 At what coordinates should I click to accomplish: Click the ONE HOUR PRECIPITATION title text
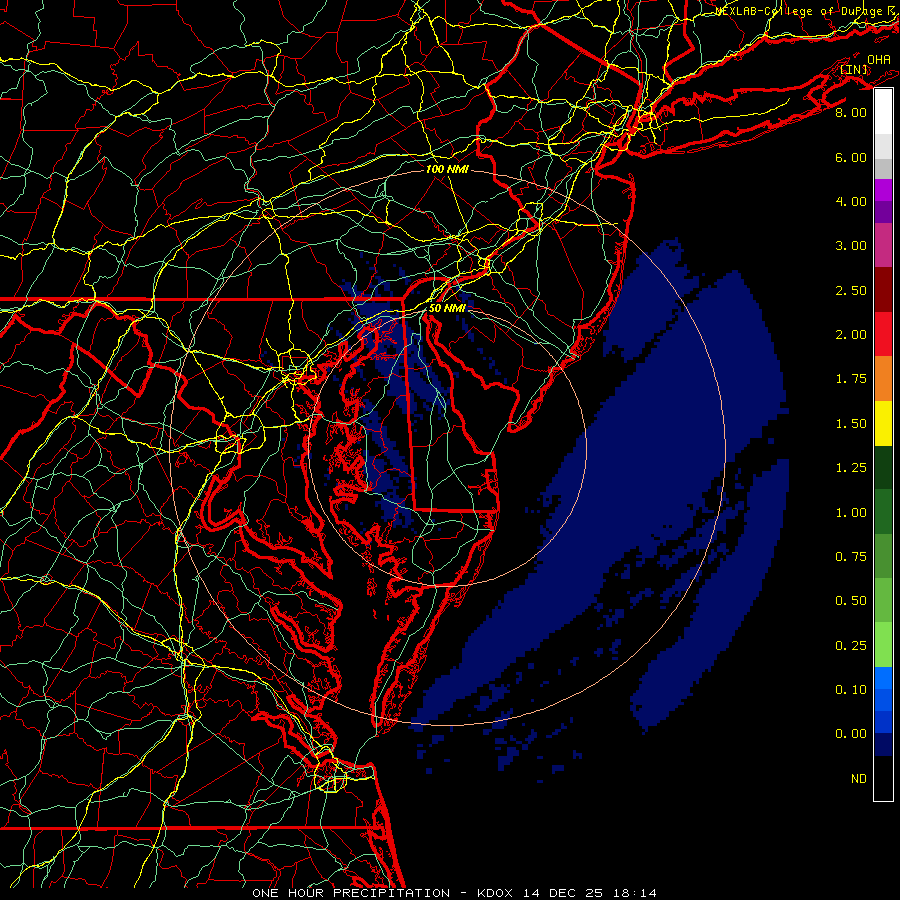pos(351,893)
